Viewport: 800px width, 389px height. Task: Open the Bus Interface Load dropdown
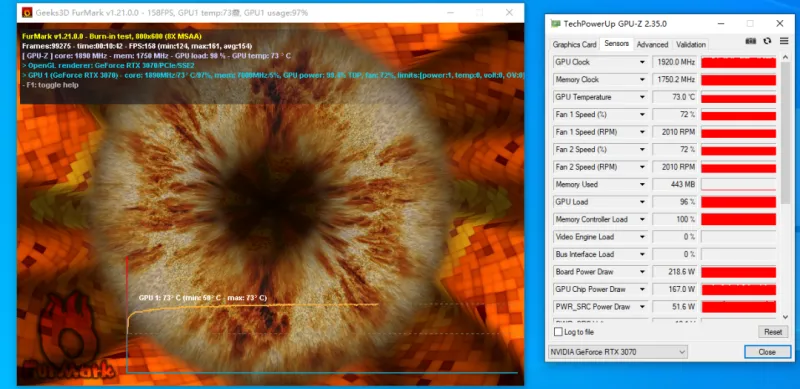click(642, 254)
